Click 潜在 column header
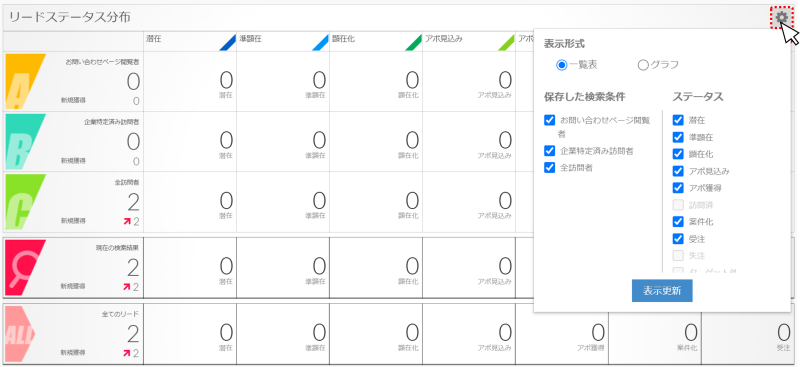 pos(190,41)
